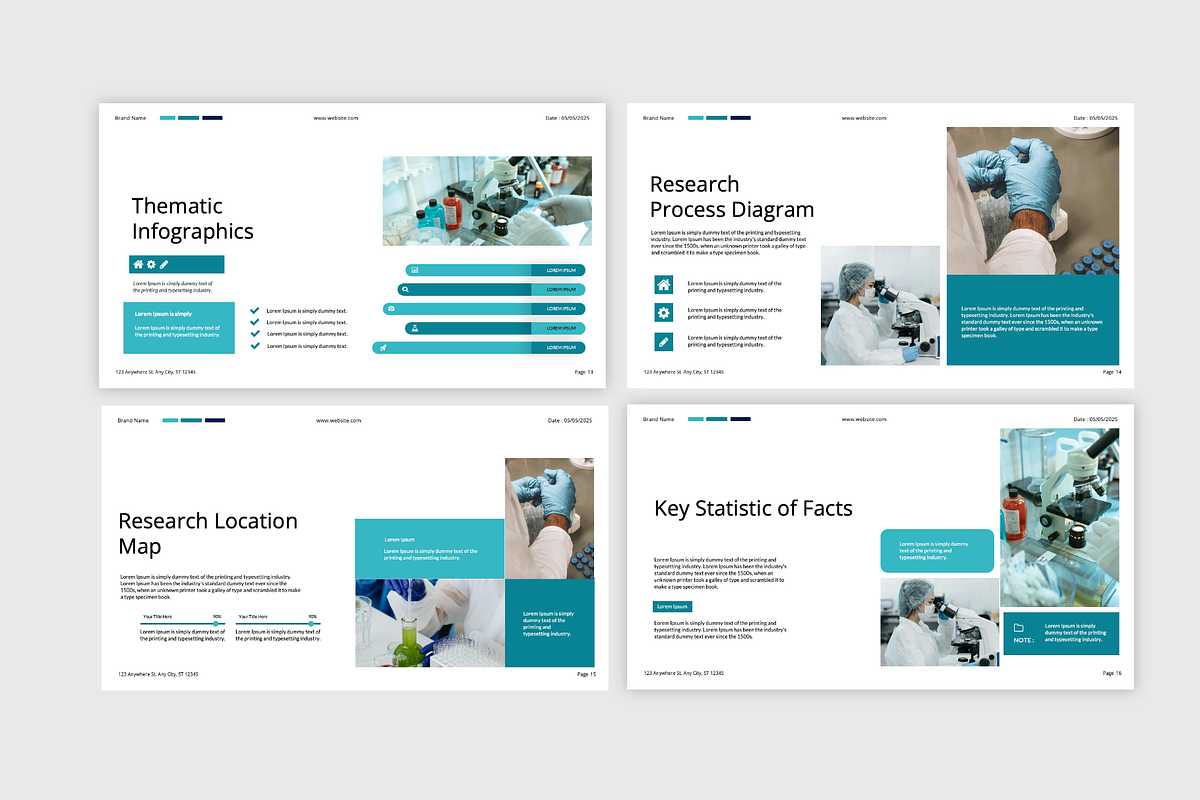Select the flask icon on the infographic bar
The height and width of the screenshot is (800, 1200).
pyautogui.click(x=414, y=328)
